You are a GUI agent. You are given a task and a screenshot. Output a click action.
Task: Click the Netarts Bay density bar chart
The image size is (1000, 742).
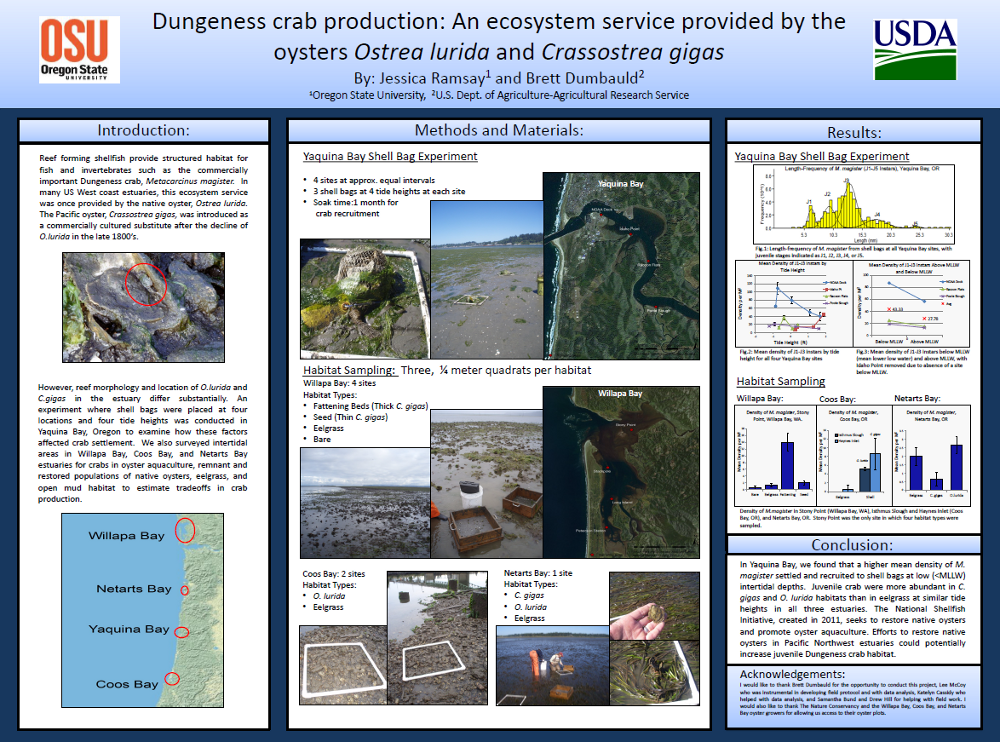(x=932, y=456)
